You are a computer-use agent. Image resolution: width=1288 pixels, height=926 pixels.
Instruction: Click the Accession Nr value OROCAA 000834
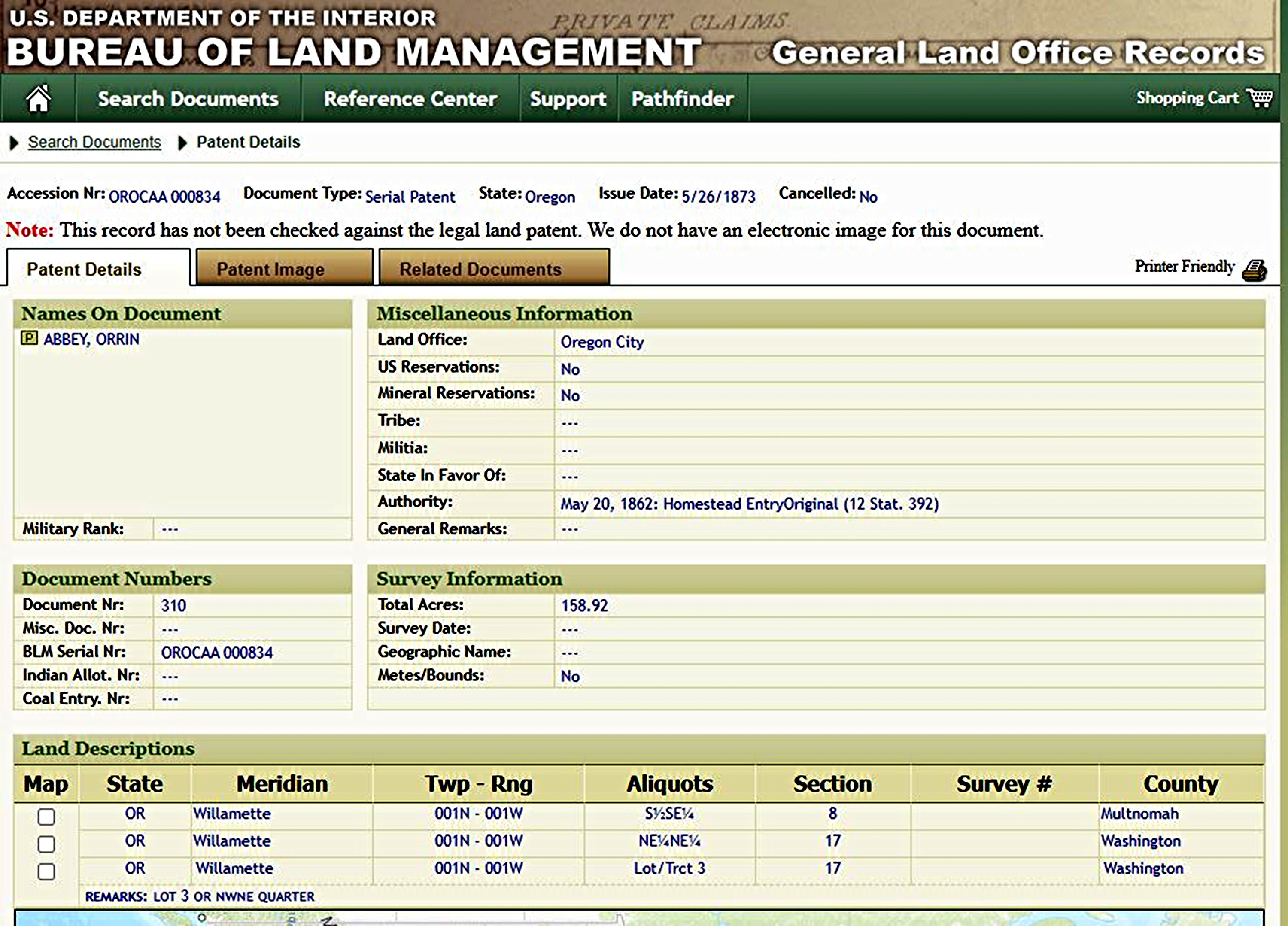(164, 197)
